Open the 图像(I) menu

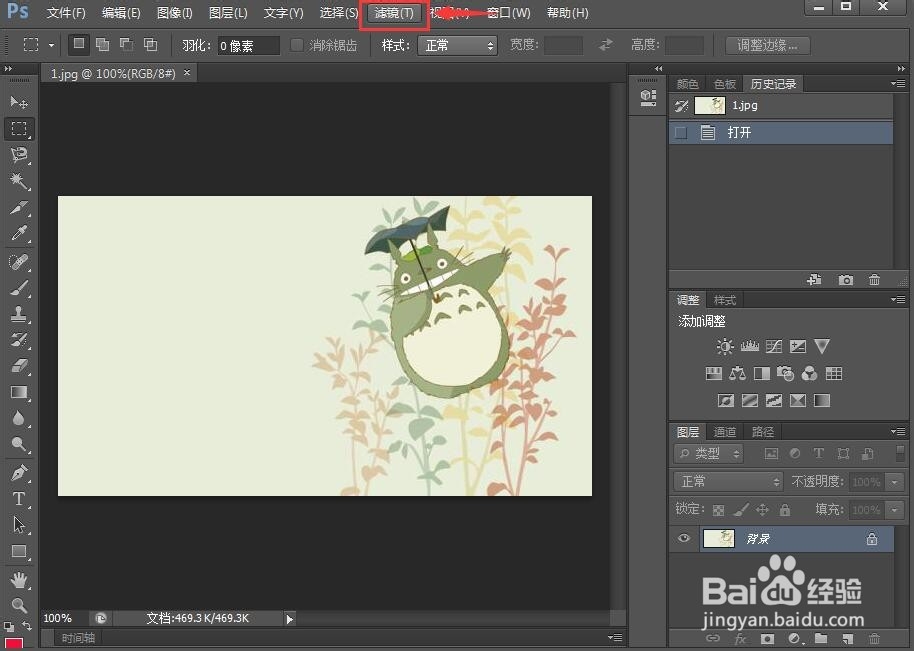[x=175, y=12]
